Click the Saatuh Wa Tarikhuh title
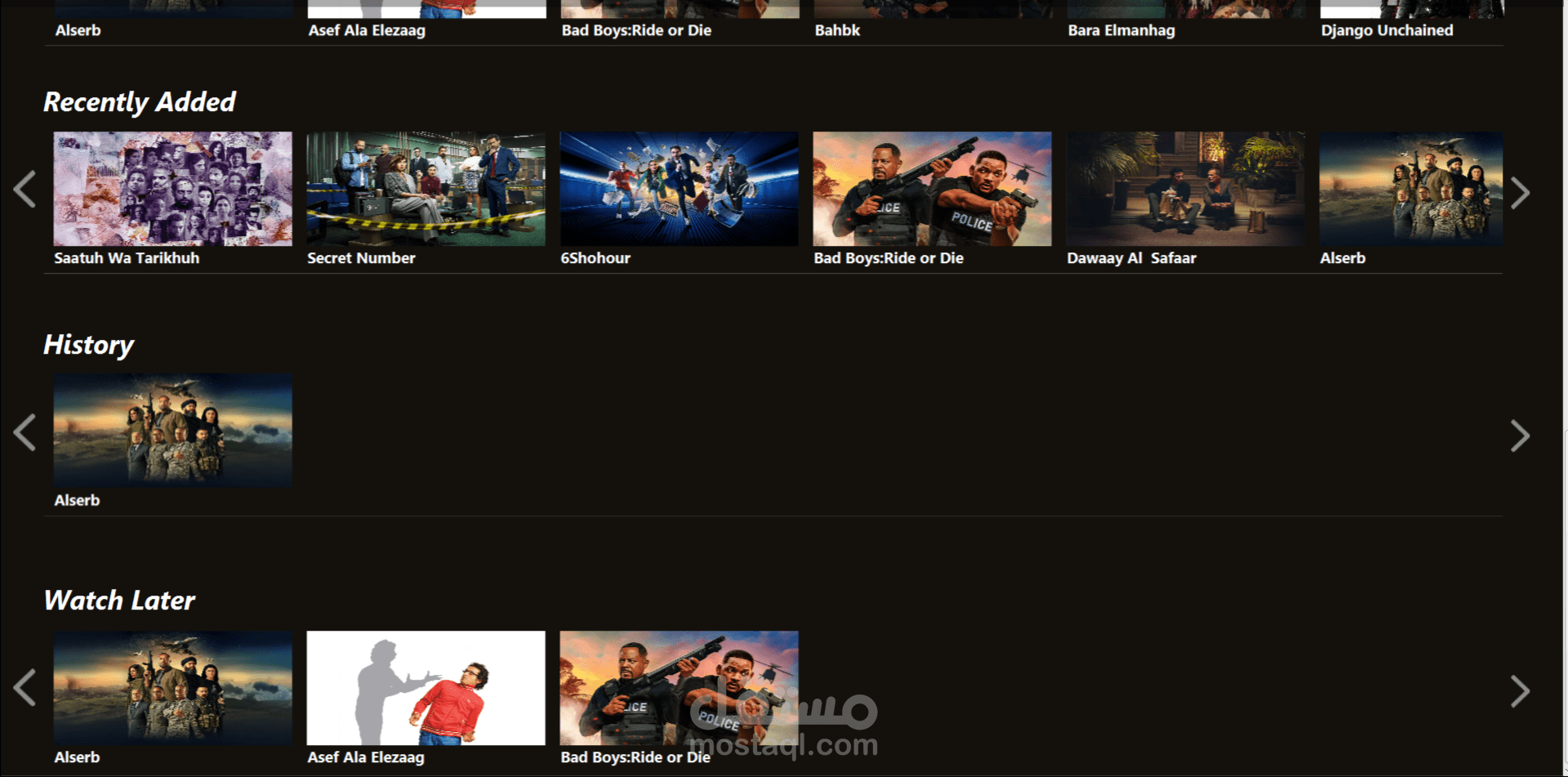Screen dimensions: 1568x777 (x=127, y=258)
